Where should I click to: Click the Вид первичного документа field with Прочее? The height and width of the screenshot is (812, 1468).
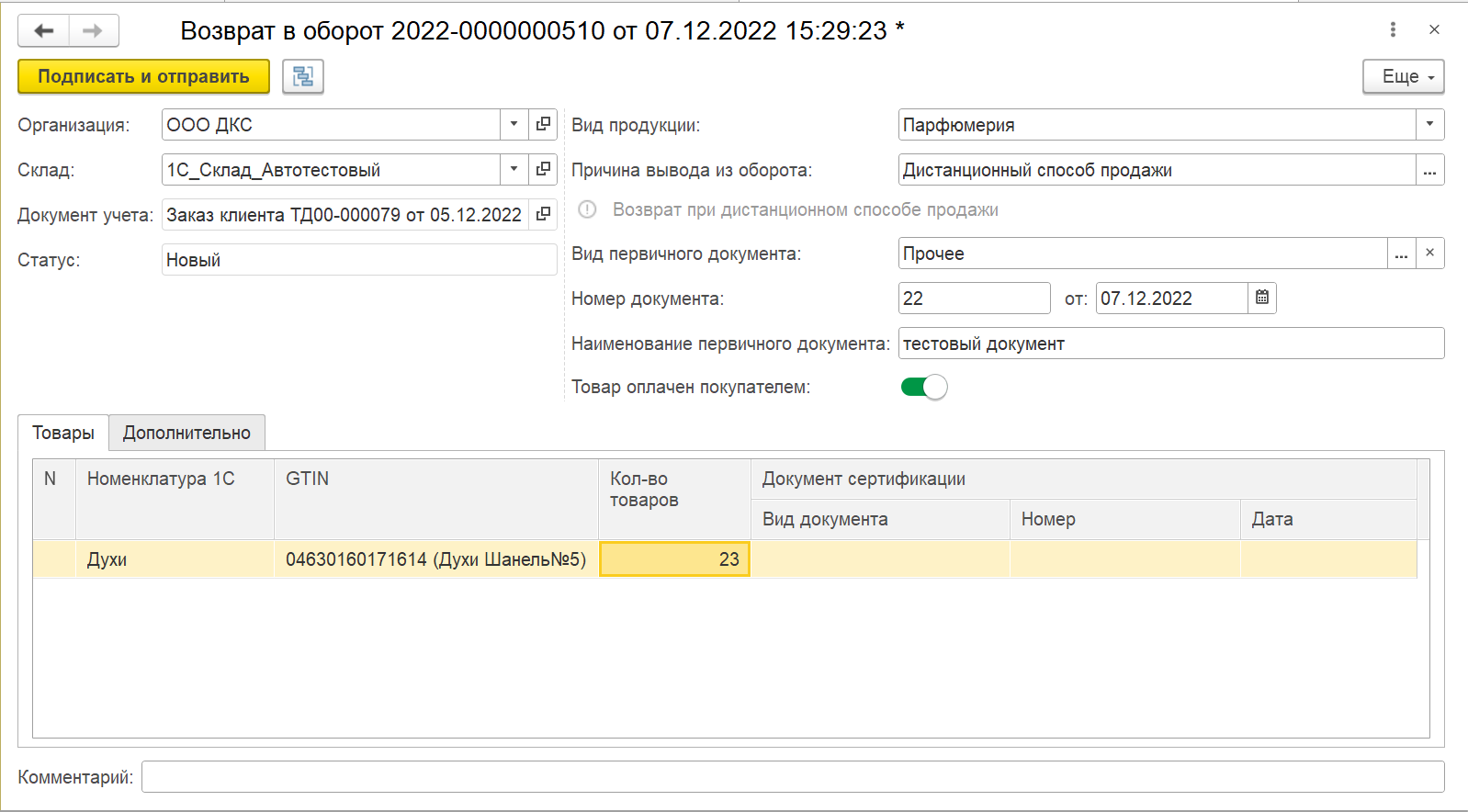(1142, 254)
